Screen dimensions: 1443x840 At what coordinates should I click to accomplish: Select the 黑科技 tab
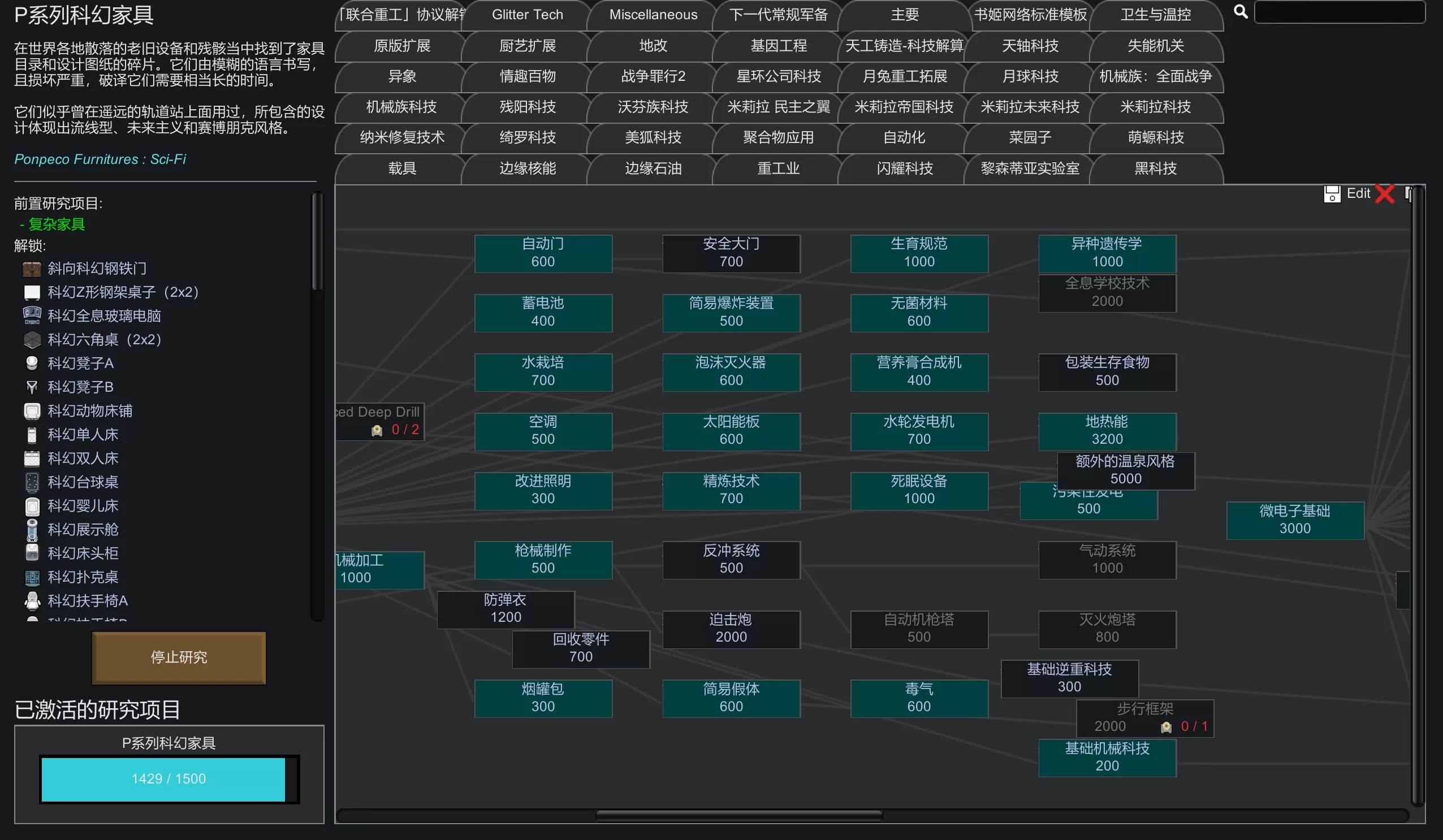[1155, 168]
